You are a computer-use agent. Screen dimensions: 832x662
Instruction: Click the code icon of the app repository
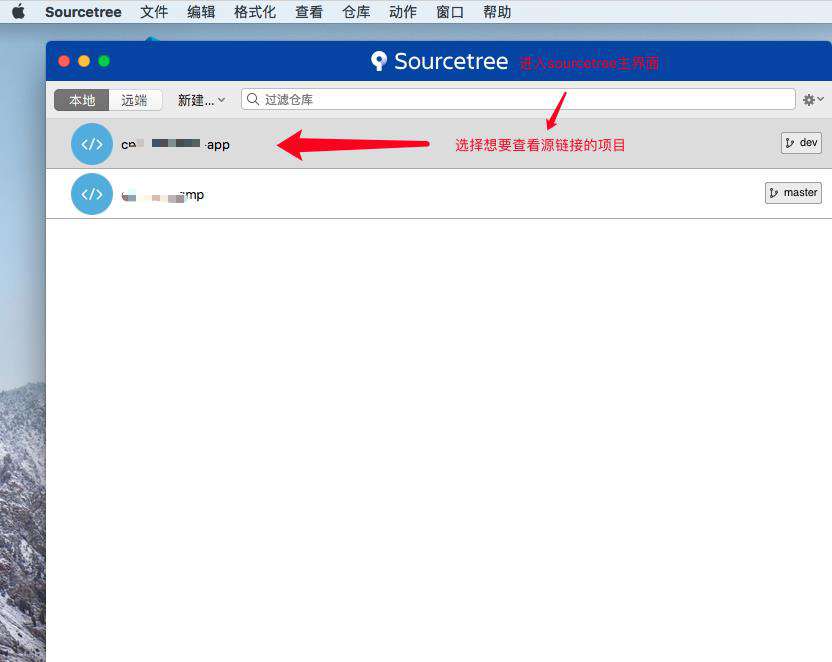coord(92,144)
